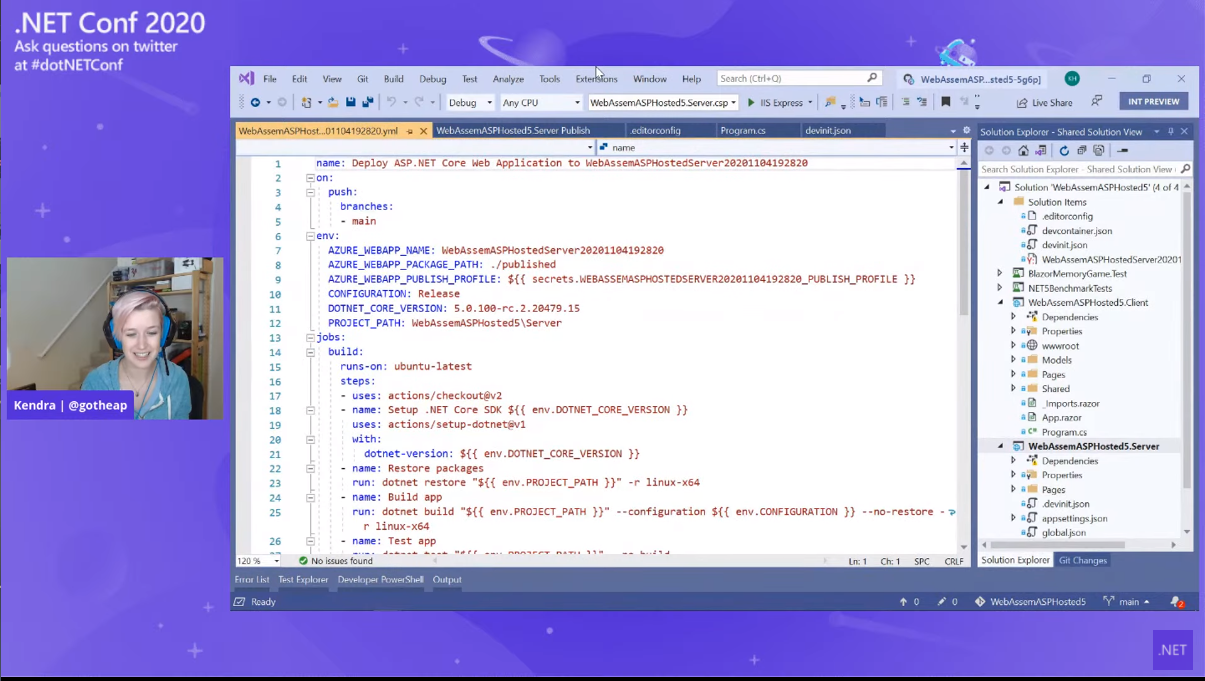Screen dimensions: 1205x681
Task: Click the Redo arrow icon
Action: coord(419,102)
